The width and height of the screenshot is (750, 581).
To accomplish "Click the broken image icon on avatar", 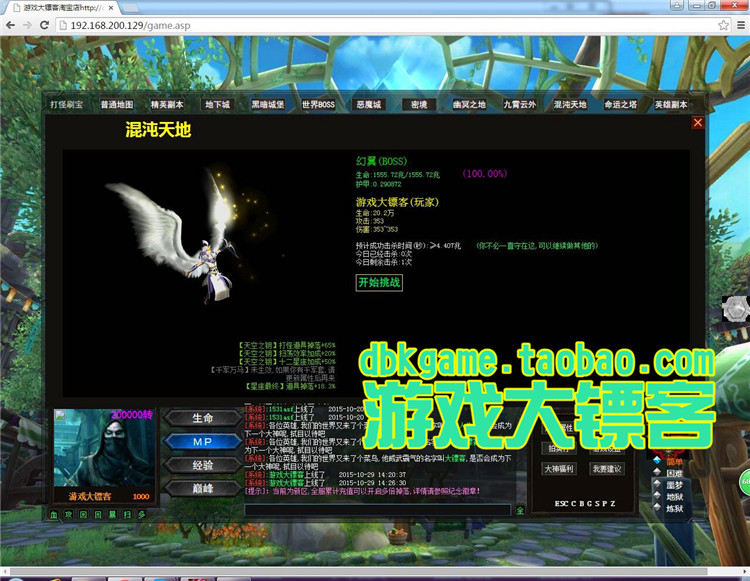I will point(60,415).
